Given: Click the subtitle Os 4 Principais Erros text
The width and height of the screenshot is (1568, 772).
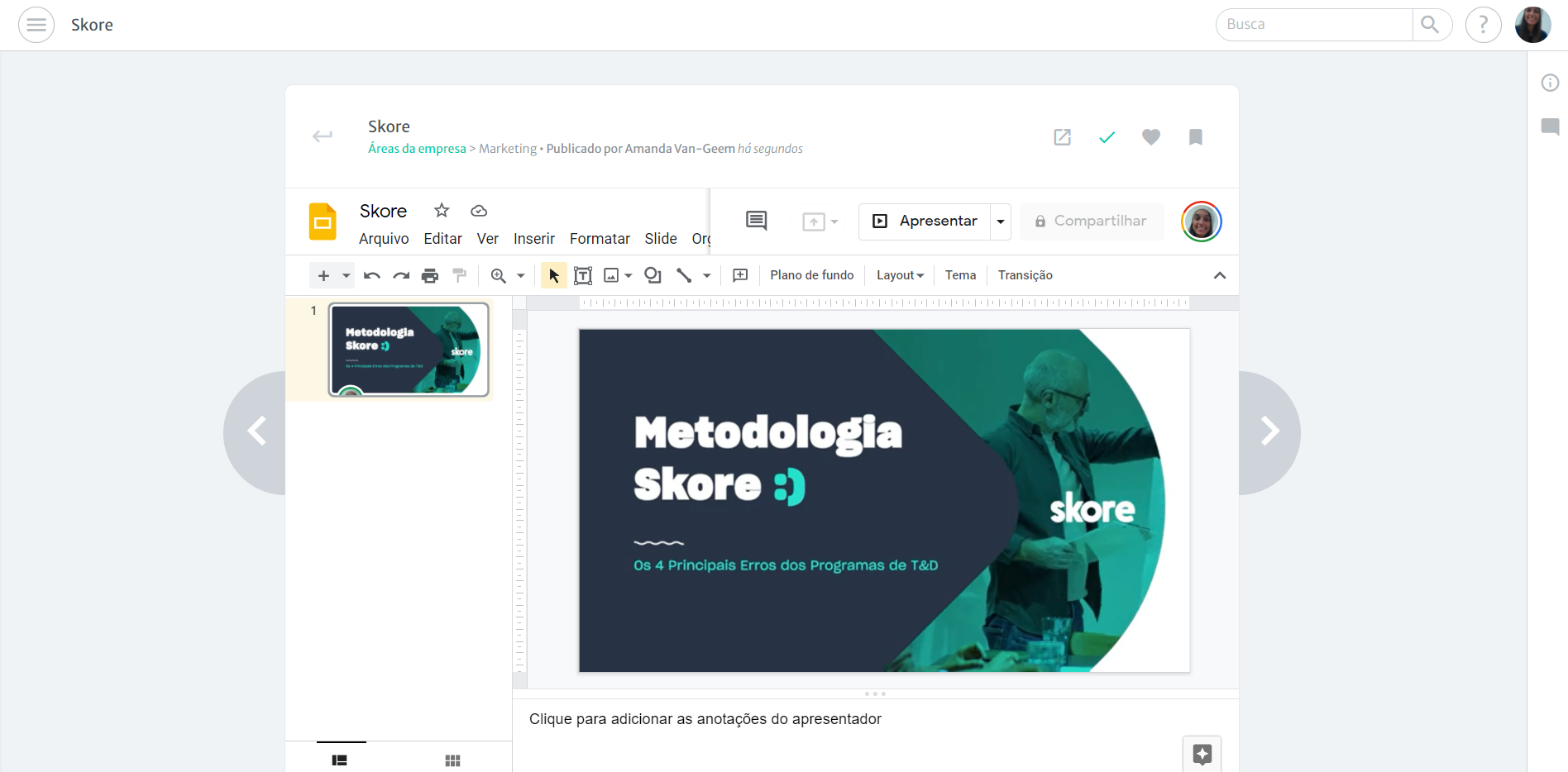Looking at the screenshot, I should coord(786,565).
